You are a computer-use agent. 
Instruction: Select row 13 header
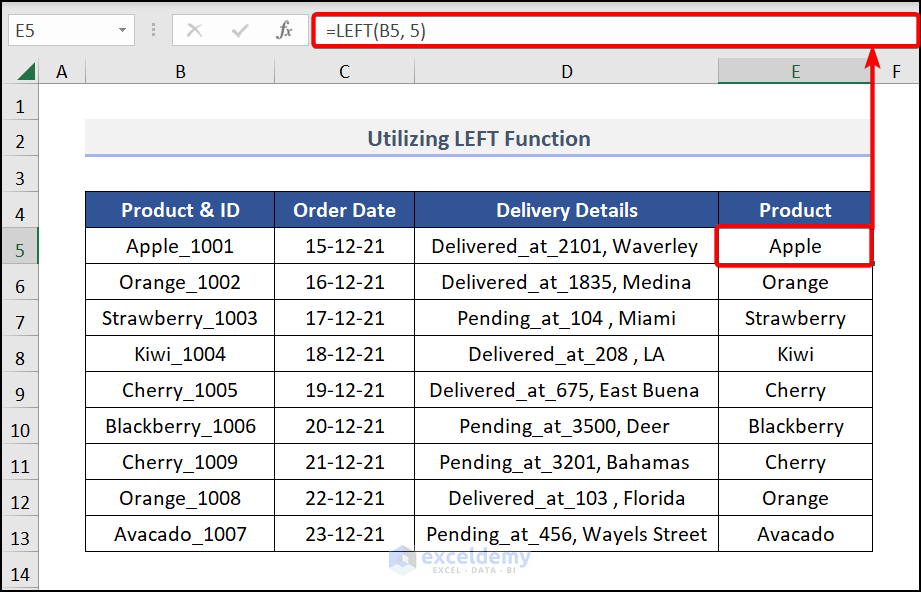(21, 533)
